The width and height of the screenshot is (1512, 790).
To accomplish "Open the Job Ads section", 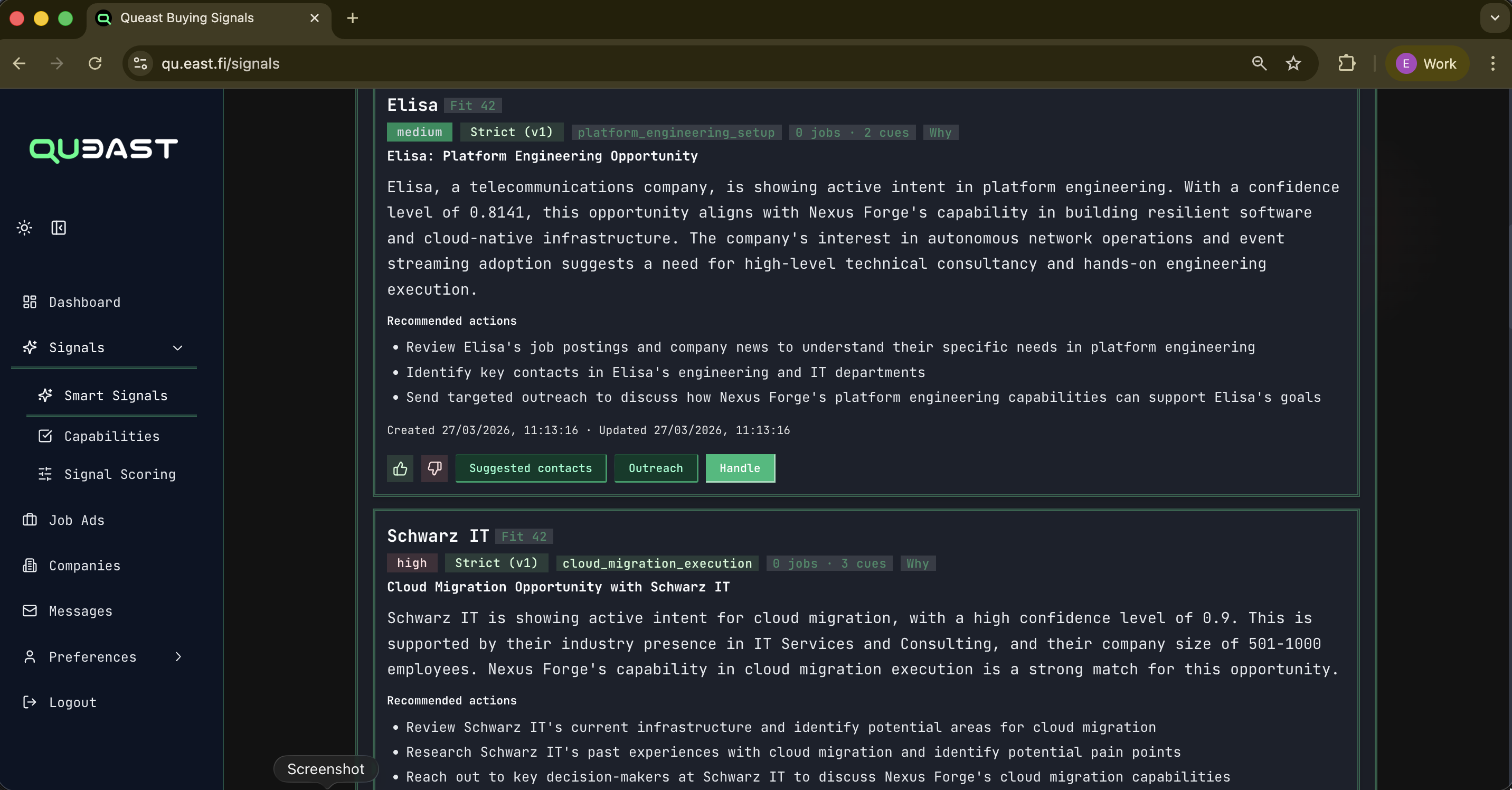I will tap(77, 520).
